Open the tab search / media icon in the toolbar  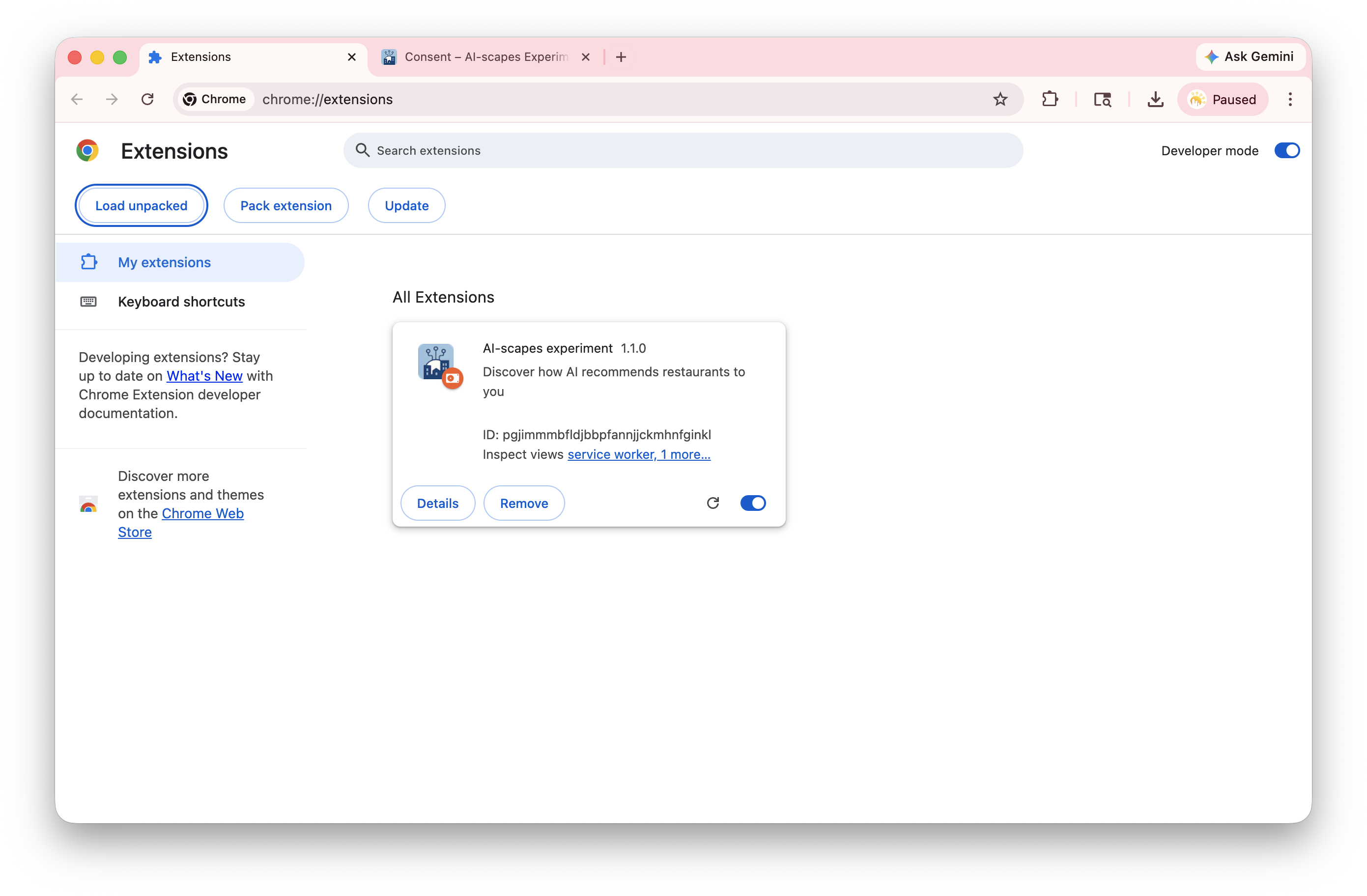tap(1102, 99)
